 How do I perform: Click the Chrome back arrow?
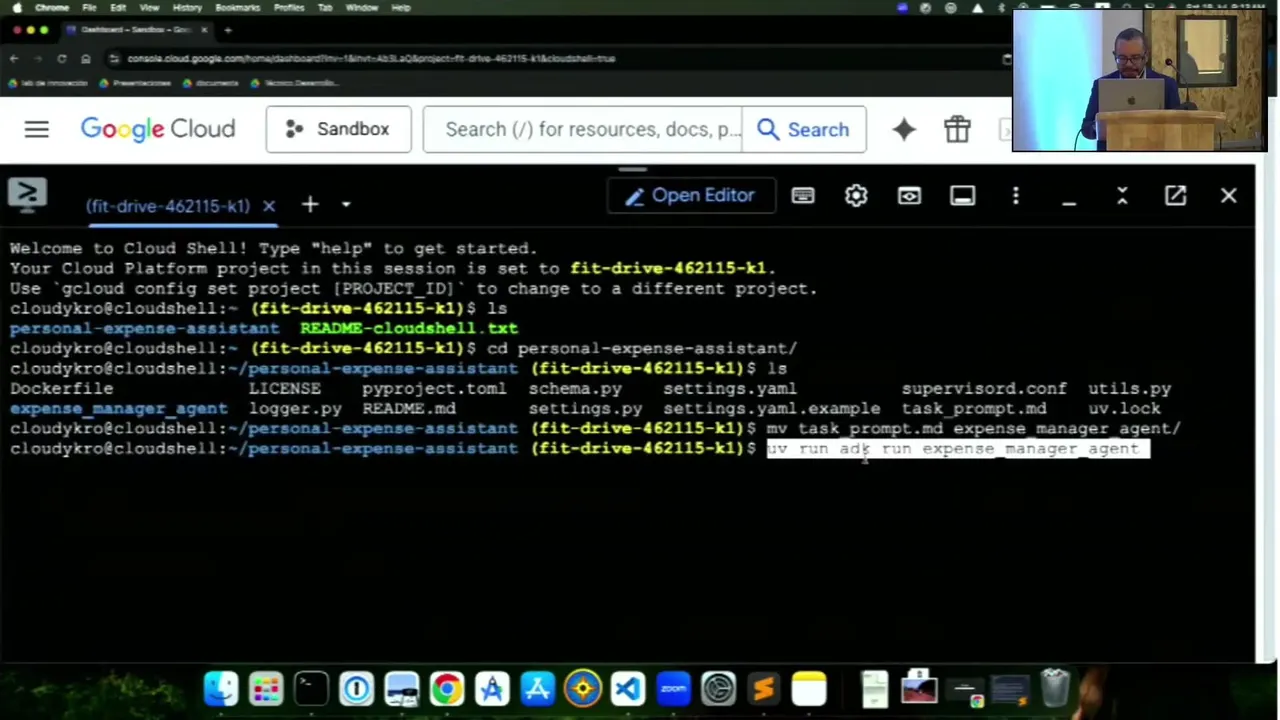click(14, 58)
